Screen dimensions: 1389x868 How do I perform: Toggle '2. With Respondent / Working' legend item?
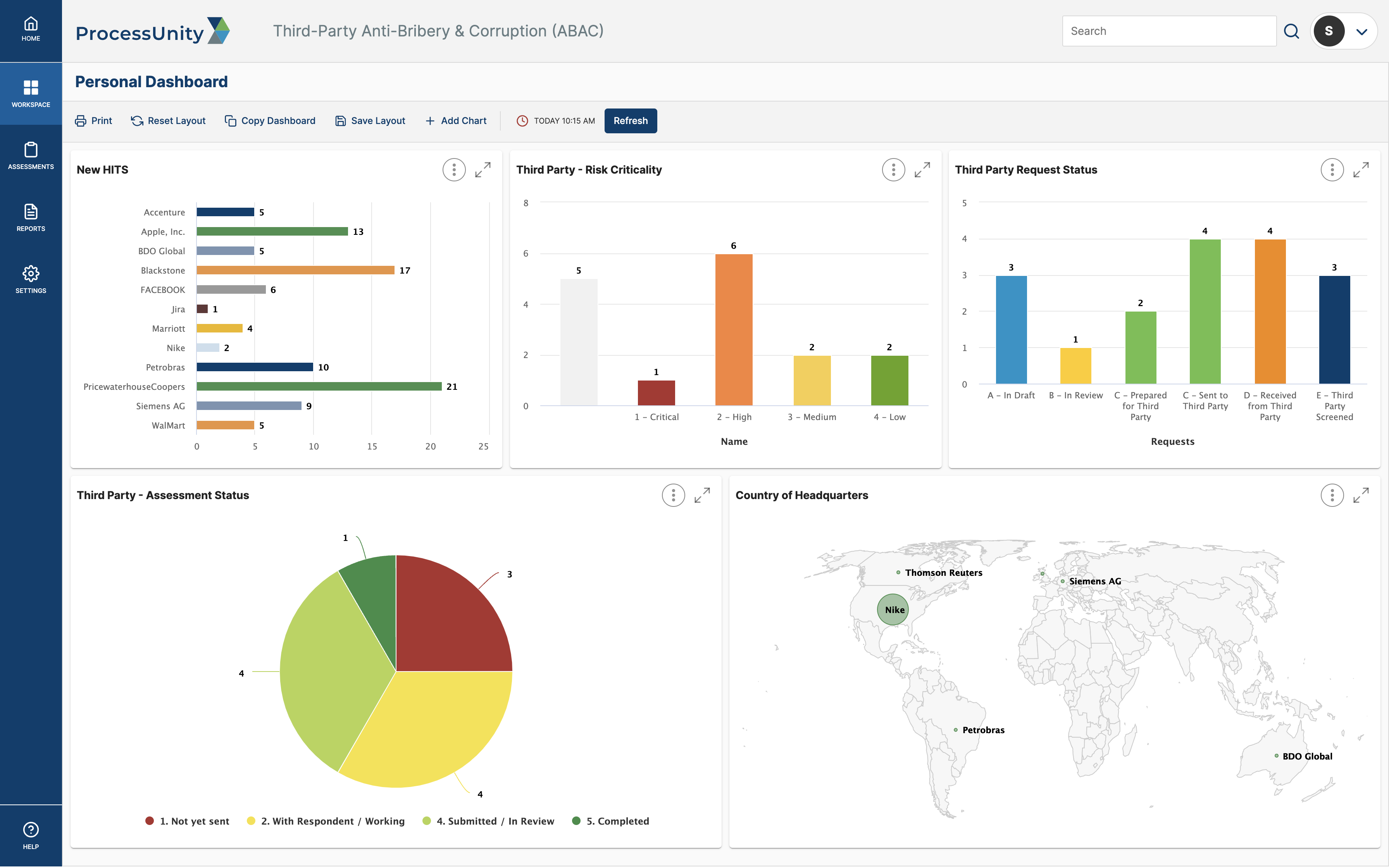[x=326, y=821]
